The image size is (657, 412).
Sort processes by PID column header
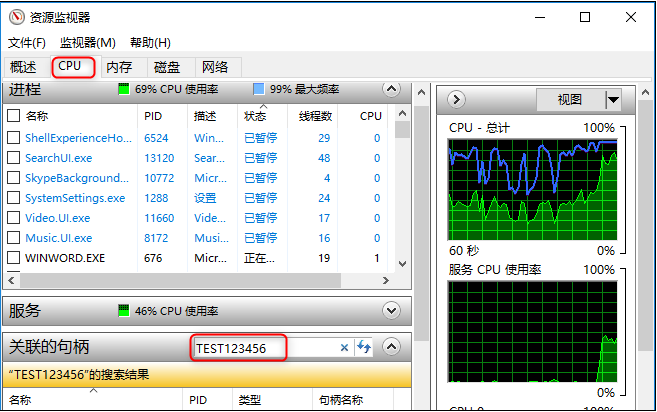162,116
